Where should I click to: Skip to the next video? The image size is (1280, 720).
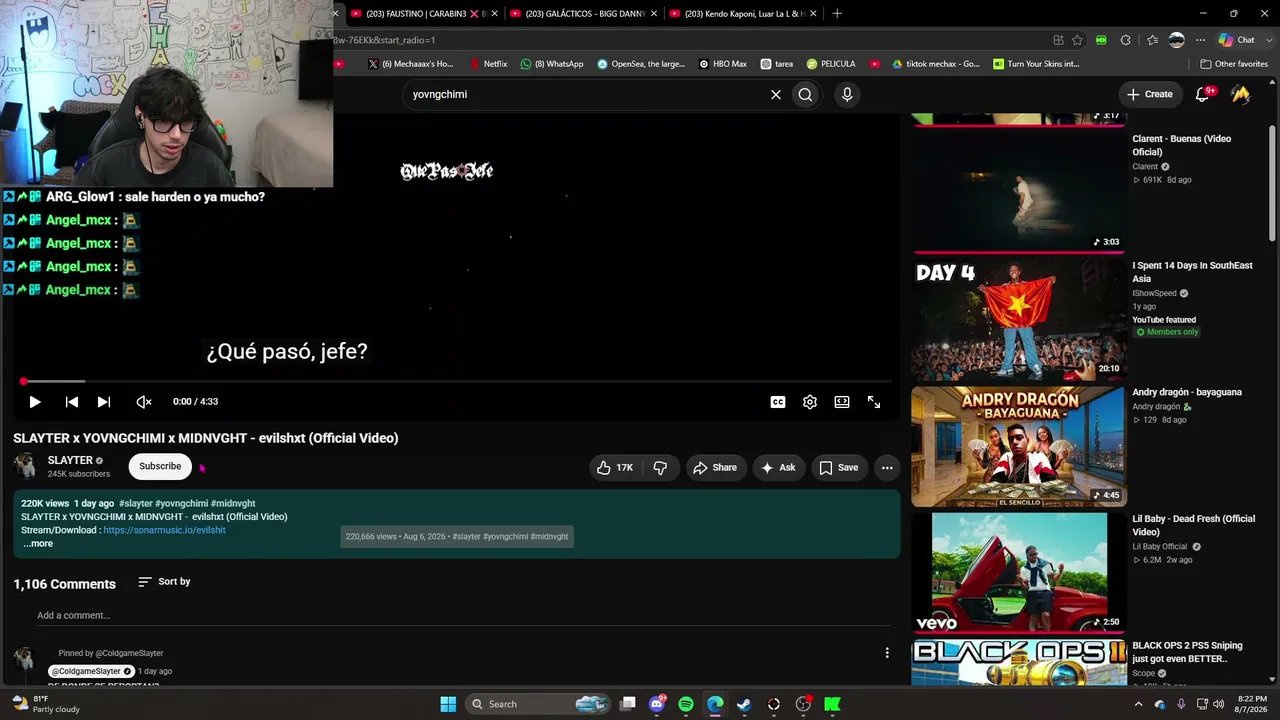pyautogui.click(x=104, y=402)
